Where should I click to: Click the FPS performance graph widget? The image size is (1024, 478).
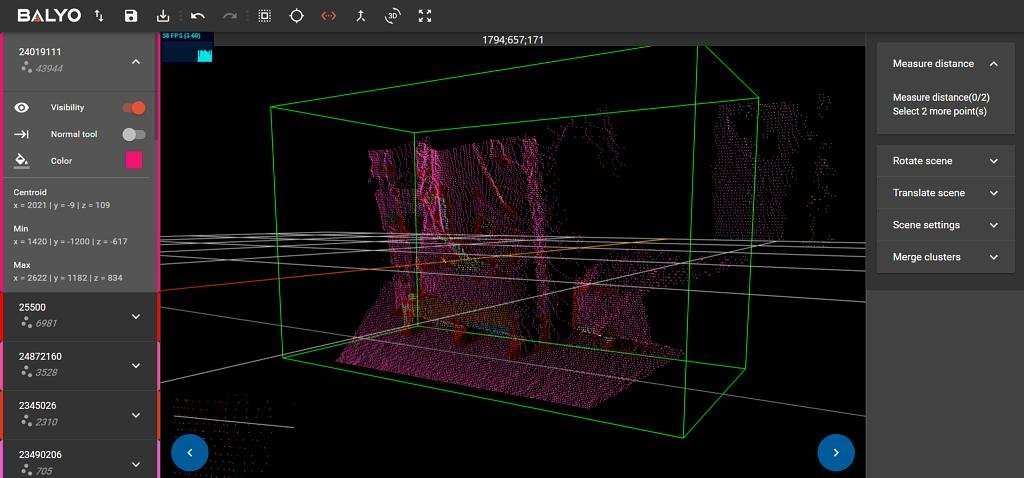[x=187, y=48]
